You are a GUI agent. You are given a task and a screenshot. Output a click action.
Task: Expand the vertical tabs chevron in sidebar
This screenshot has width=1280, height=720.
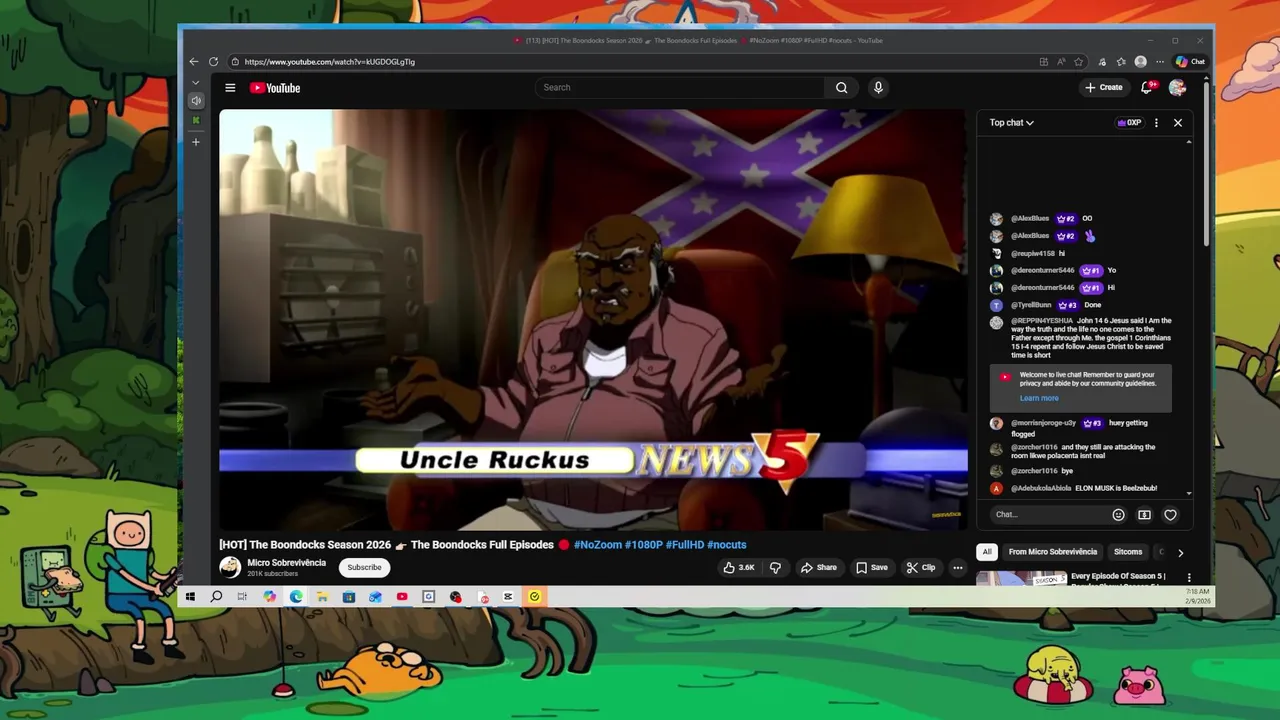click(x=196, y=83)
